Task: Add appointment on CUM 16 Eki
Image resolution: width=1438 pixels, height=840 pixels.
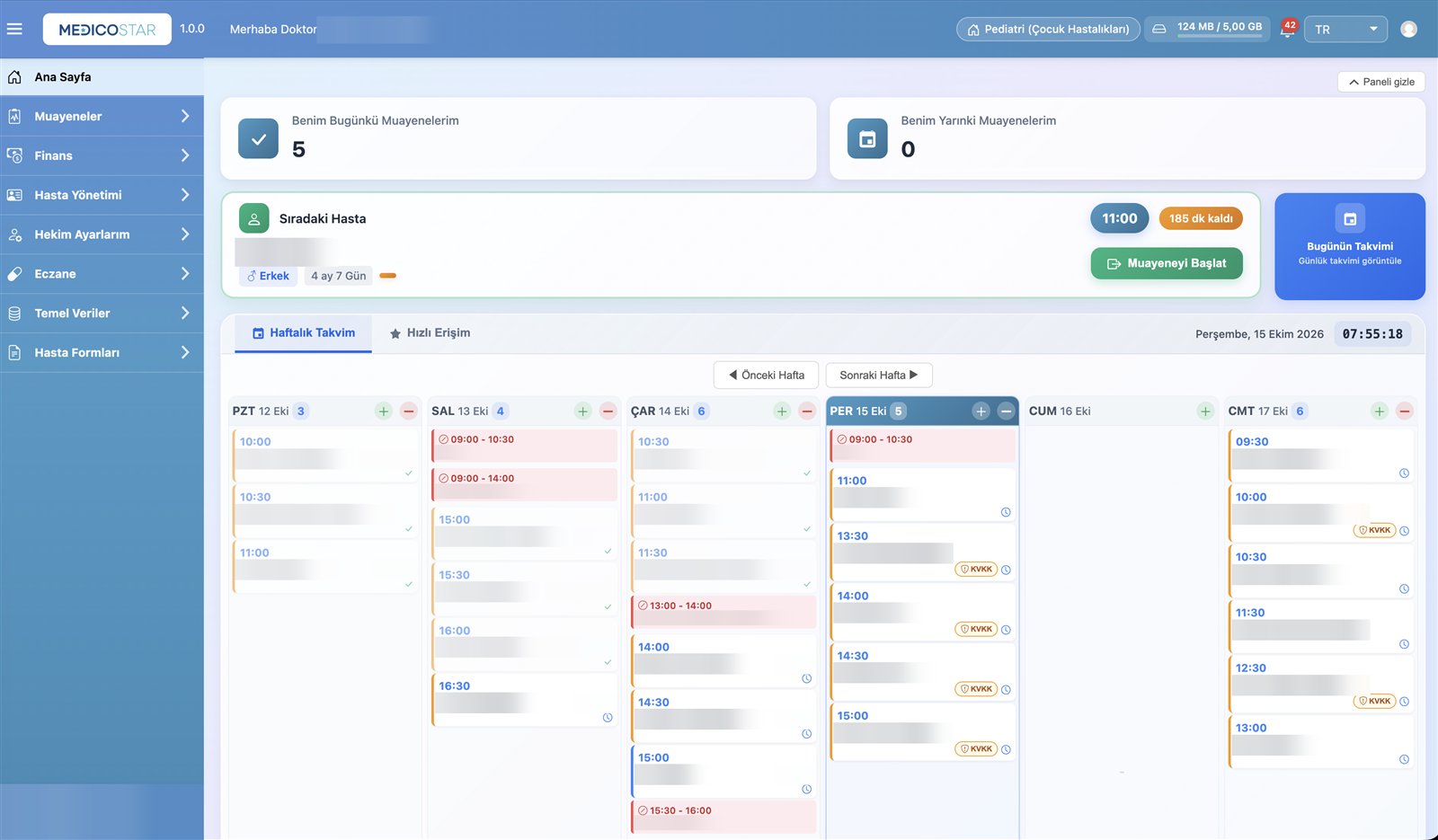Action: point(1205,411)
